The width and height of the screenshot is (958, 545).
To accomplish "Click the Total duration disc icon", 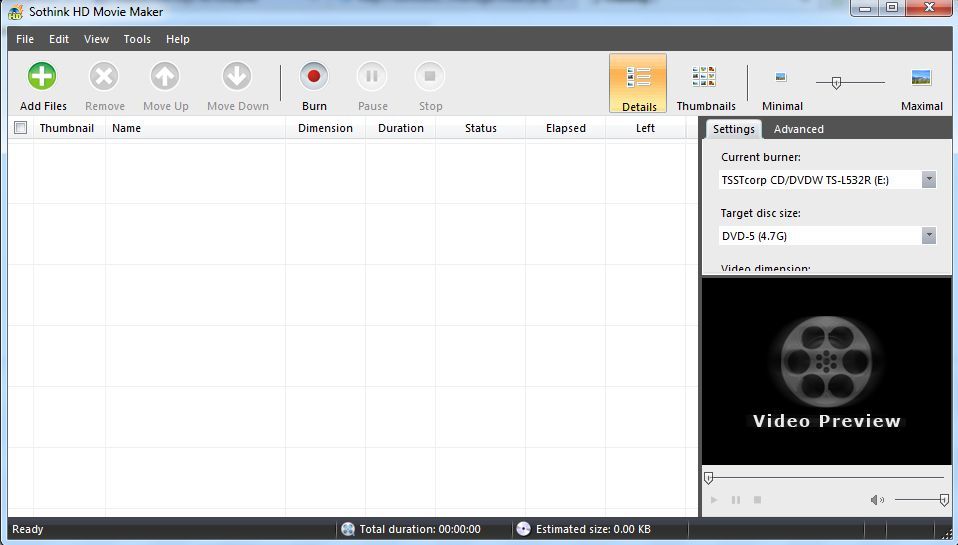I will click(x=348, y=529).
